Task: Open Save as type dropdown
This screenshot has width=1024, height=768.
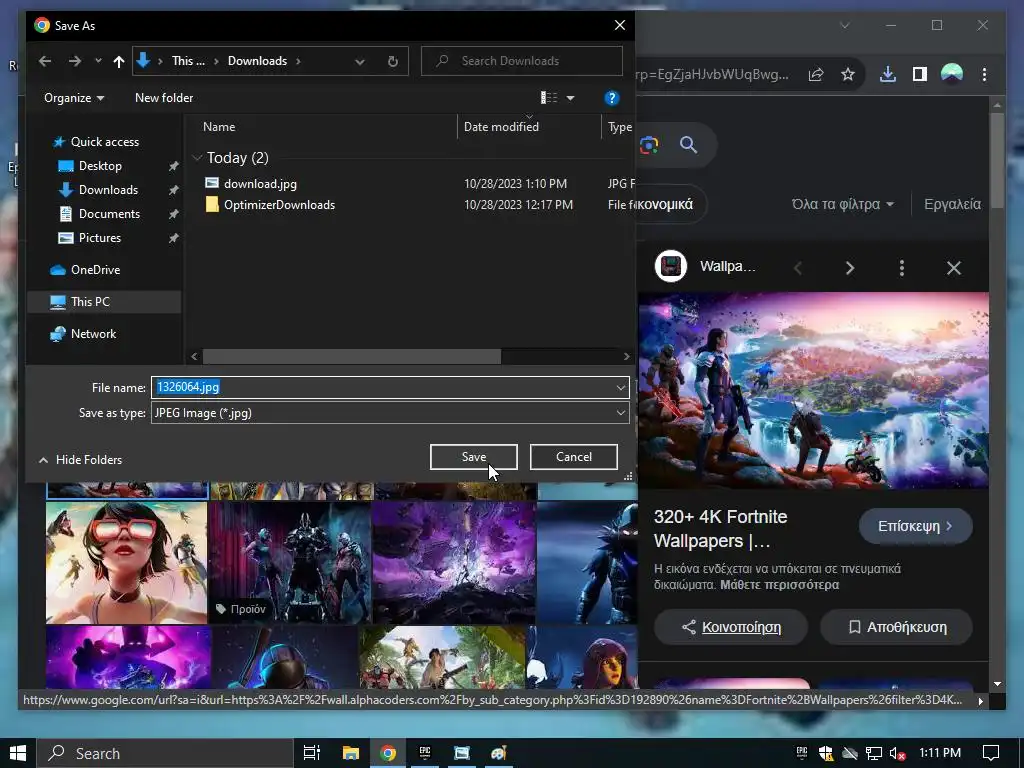Action: coord(390,413)
